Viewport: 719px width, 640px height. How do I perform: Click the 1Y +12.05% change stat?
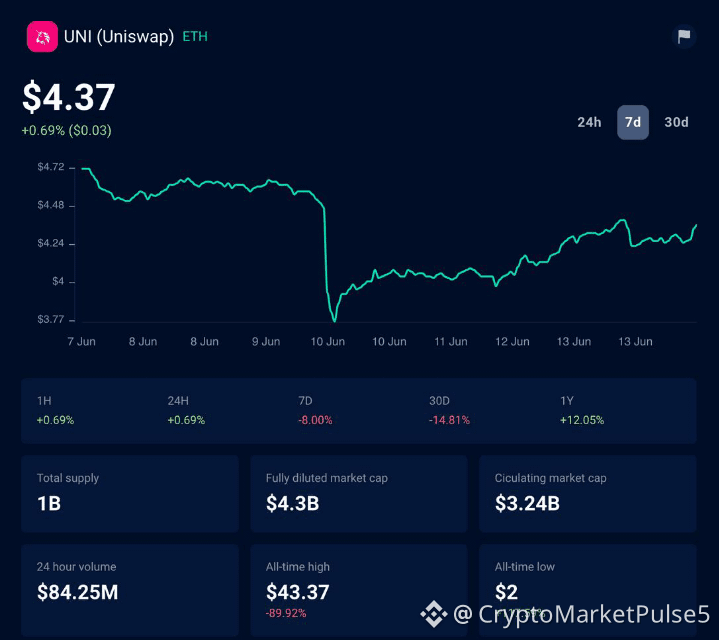[x=582, y=410]
